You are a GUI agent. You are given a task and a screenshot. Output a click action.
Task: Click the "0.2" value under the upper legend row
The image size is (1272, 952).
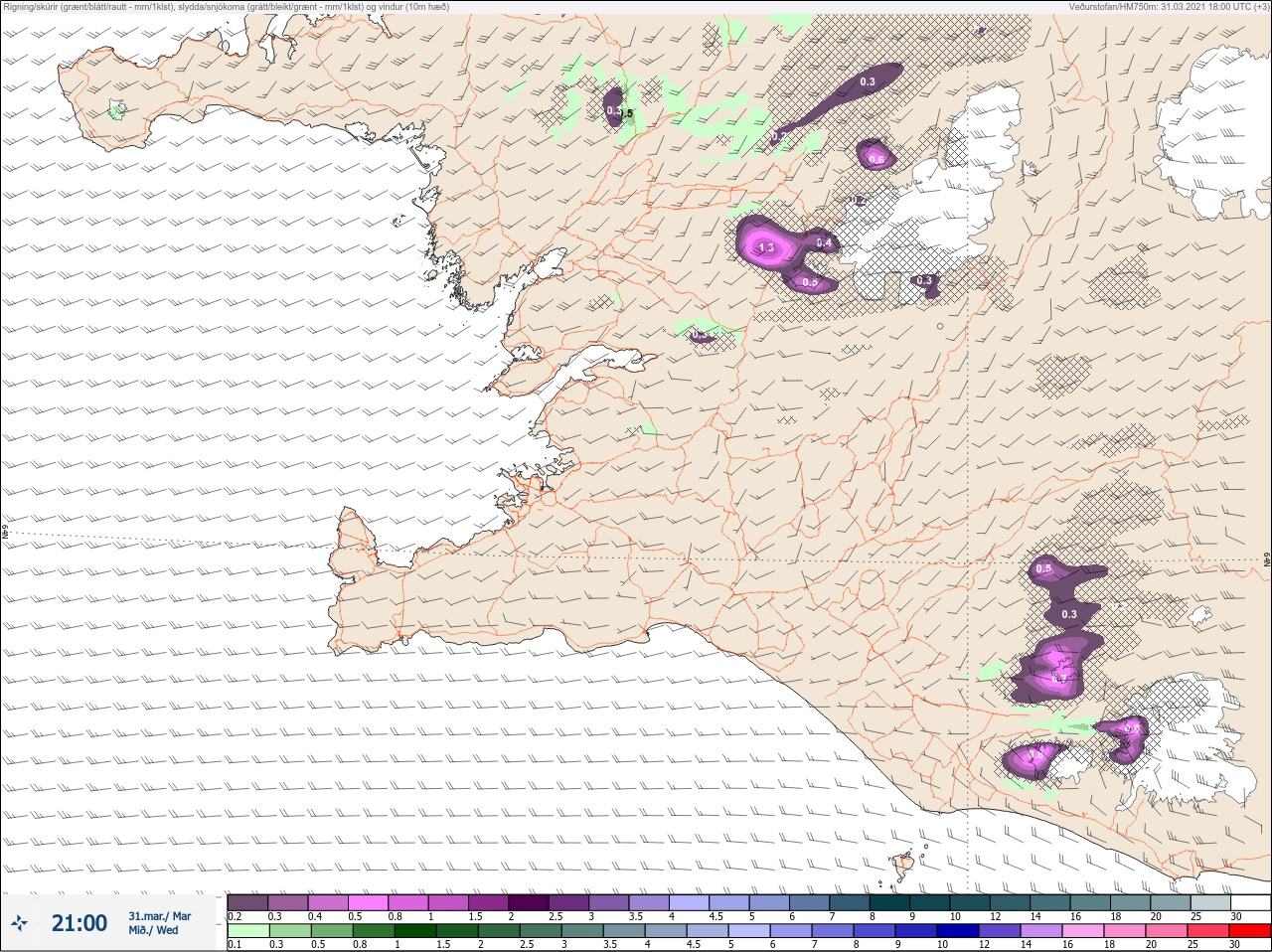[235, 916]
